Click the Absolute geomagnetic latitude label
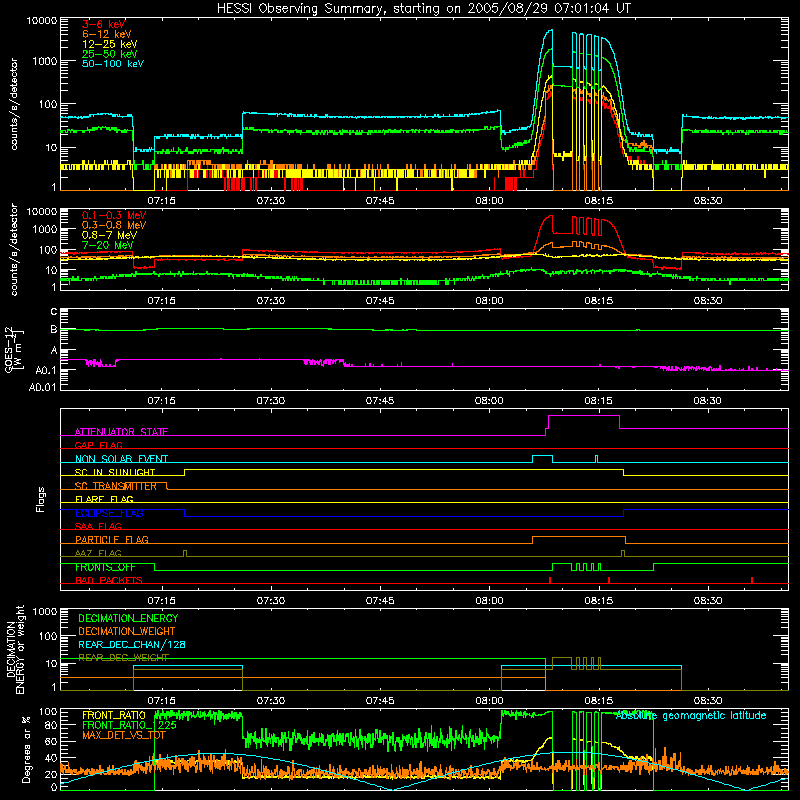Viewport: 800px width, 800px height. coord(691,716)
